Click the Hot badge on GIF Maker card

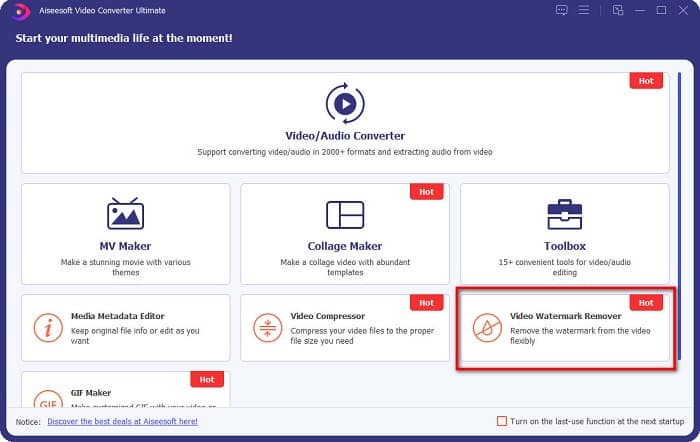pyautogui.click(x=207, y=379)
